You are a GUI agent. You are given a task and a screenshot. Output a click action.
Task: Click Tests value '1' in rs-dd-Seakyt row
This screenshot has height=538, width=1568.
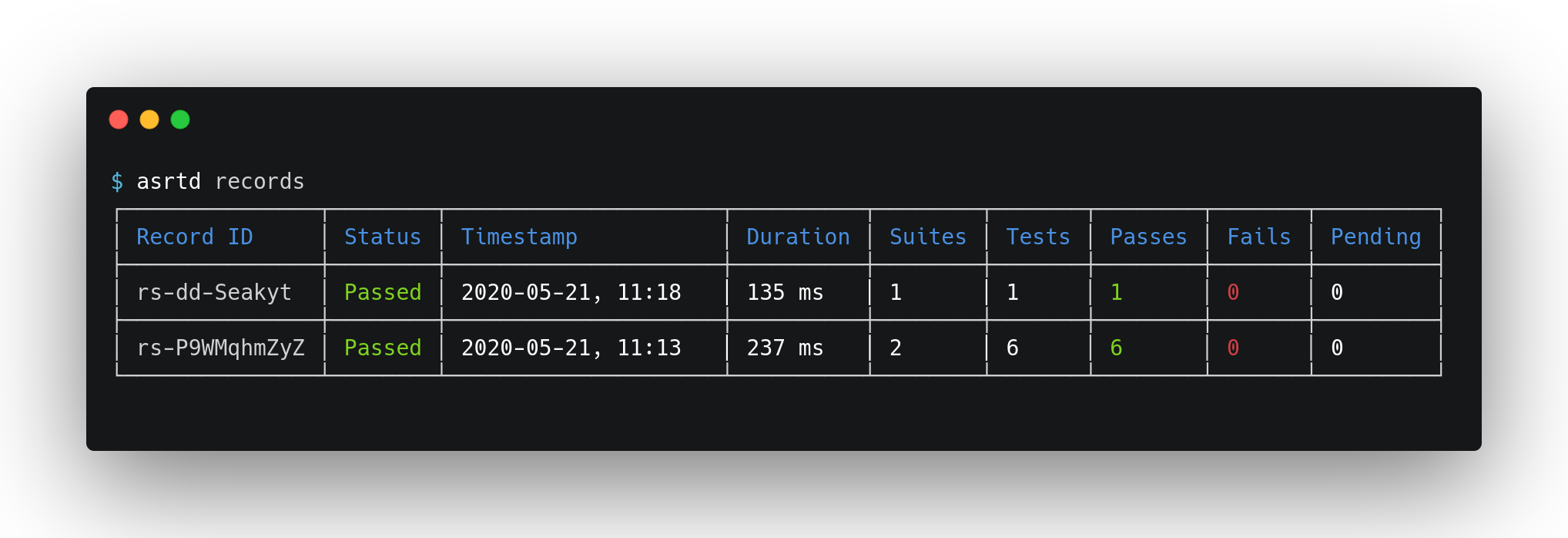(x=1013, y=292)
